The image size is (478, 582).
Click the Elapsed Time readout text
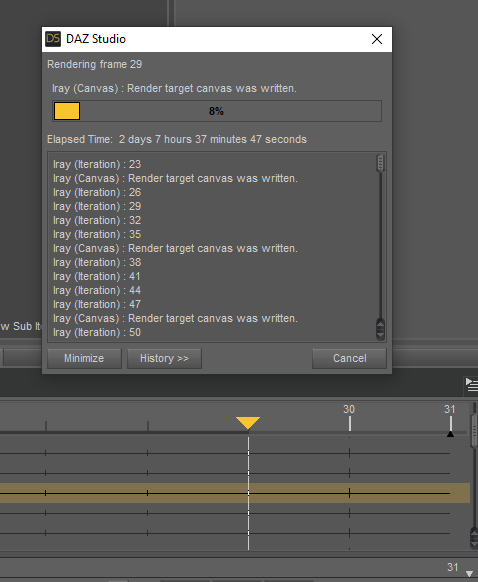pyautogui.click(x=177, y=139)
